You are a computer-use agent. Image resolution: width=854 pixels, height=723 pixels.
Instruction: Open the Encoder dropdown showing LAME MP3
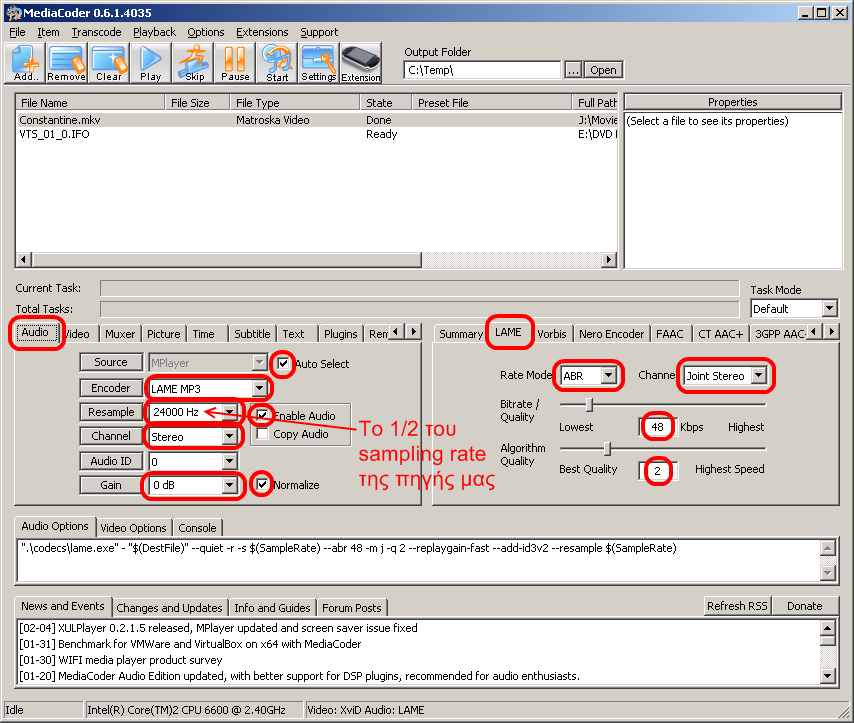(x=260, y=388)
